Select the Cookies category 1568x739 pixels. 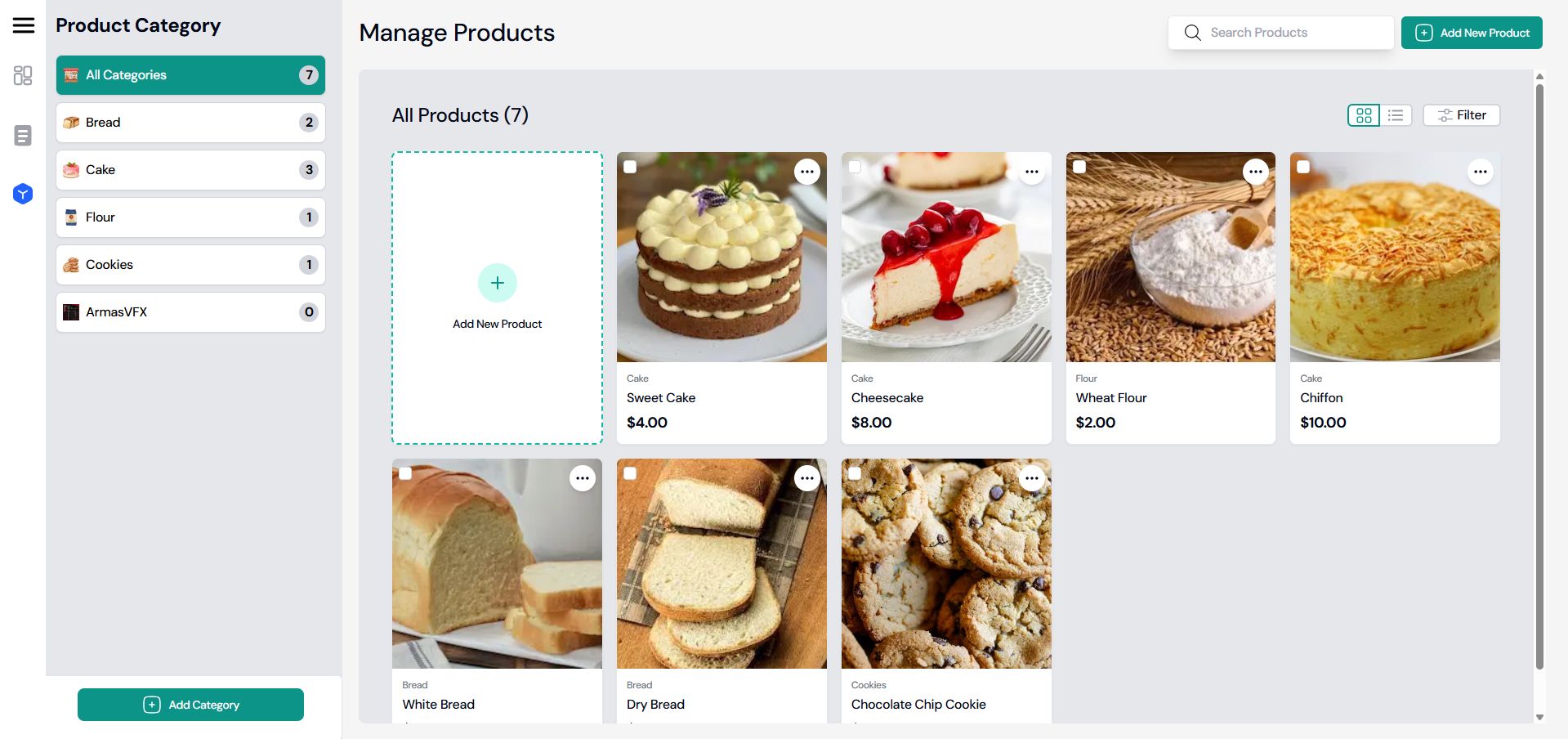click(190, 265)
